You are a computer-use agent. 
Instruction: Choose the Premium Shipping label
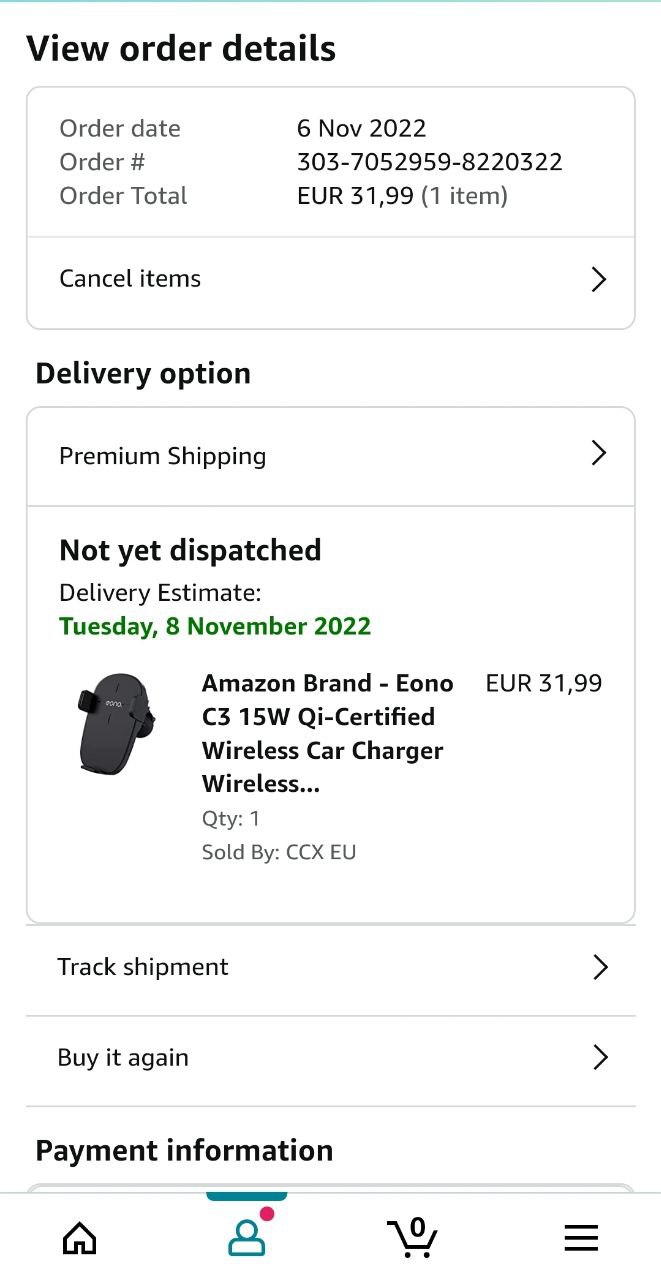[x=162, y=456]
